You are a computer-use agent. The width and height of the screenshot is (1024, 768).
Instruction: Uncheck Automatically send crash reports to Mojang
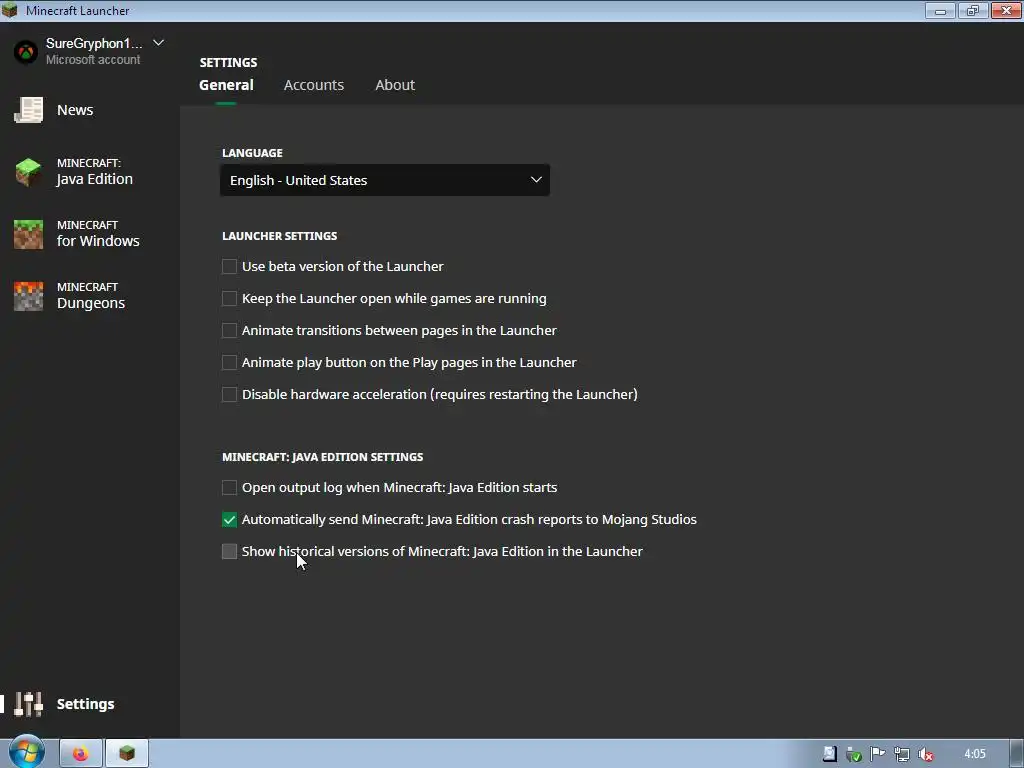pos(229,520)
